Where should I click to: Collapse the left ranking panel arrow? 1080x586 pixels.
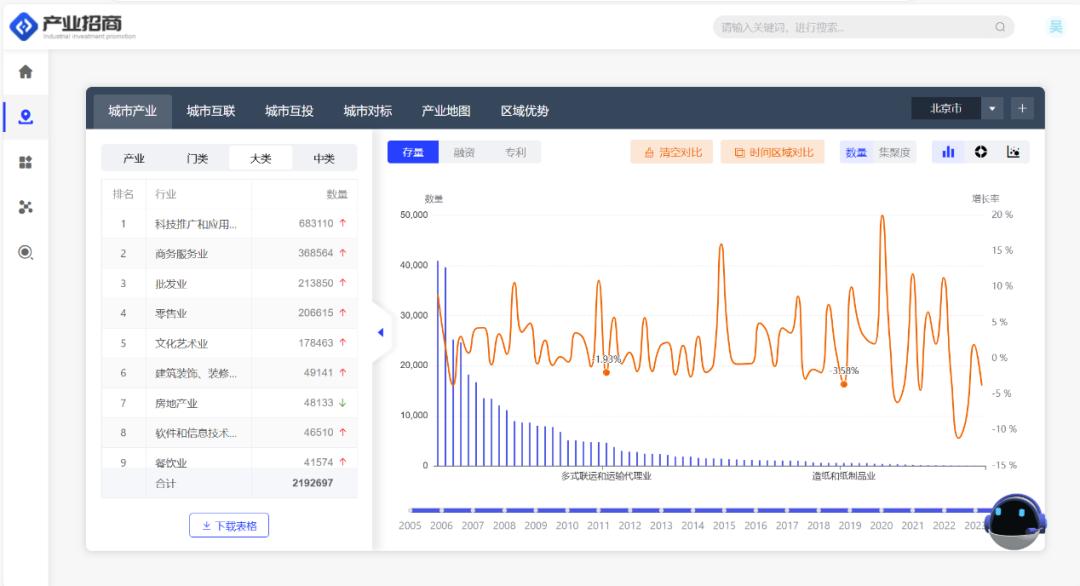click(x=380, y=332)
